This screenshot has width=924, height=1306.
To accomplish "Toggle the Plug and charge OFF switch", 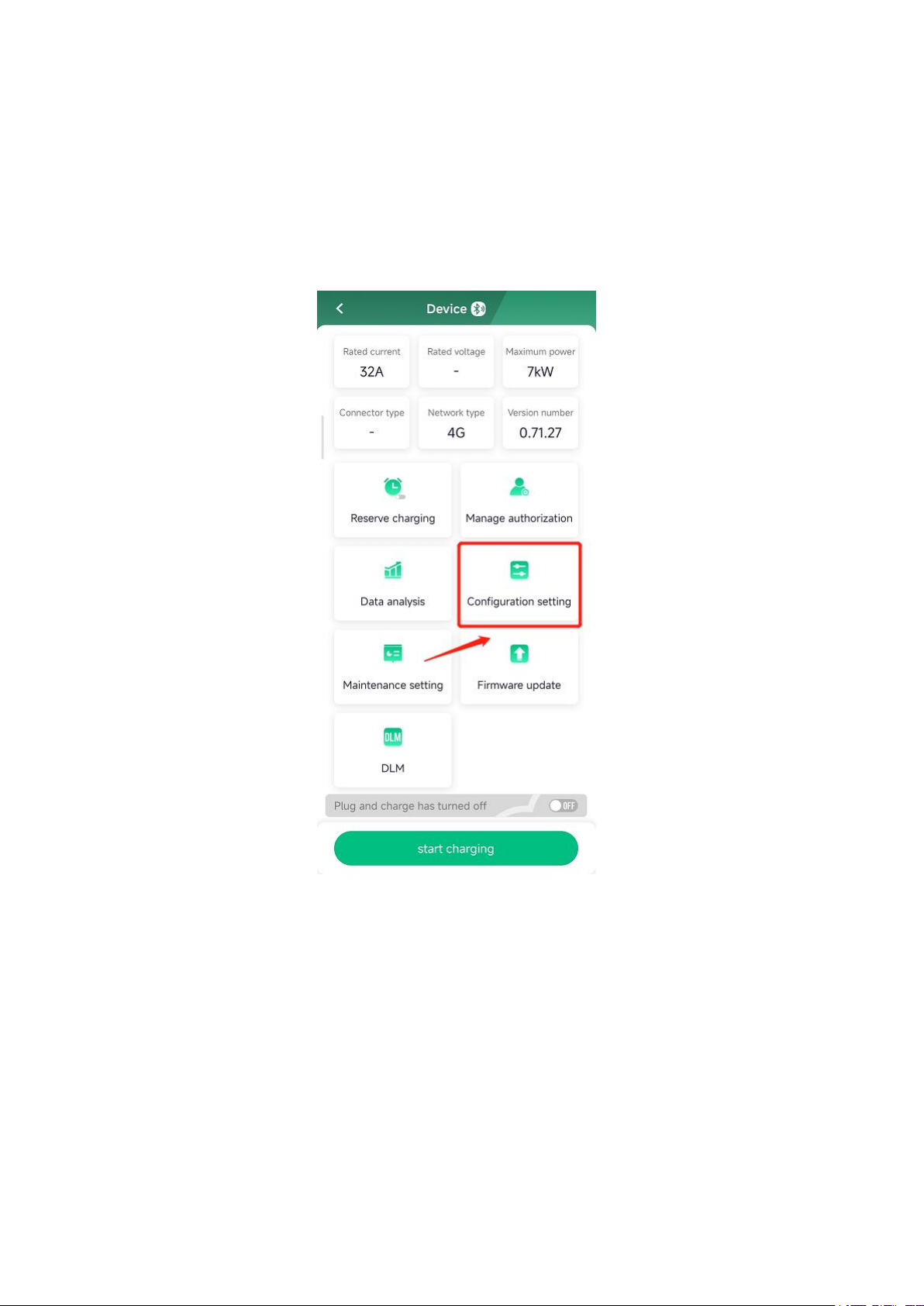I will (x=564, y=806).
